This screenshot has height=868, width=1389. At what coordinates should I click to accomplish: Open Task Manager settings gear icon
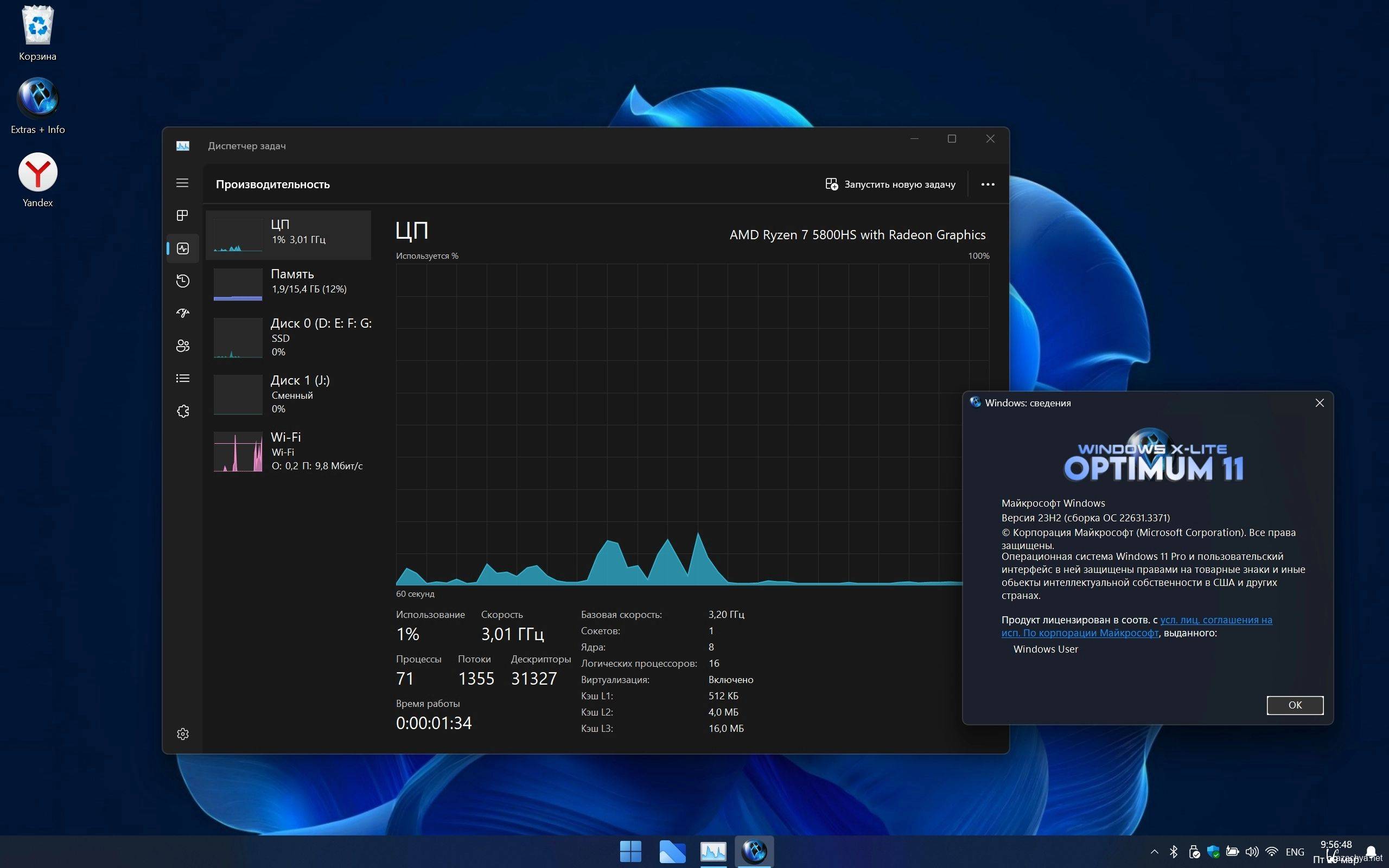tap(182, 733)
